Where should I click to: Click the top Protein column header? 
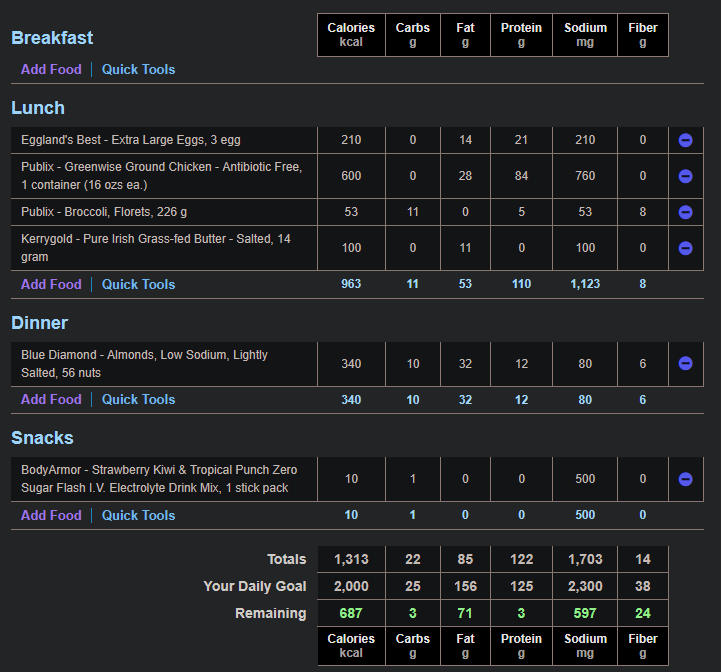coord(521,35)
